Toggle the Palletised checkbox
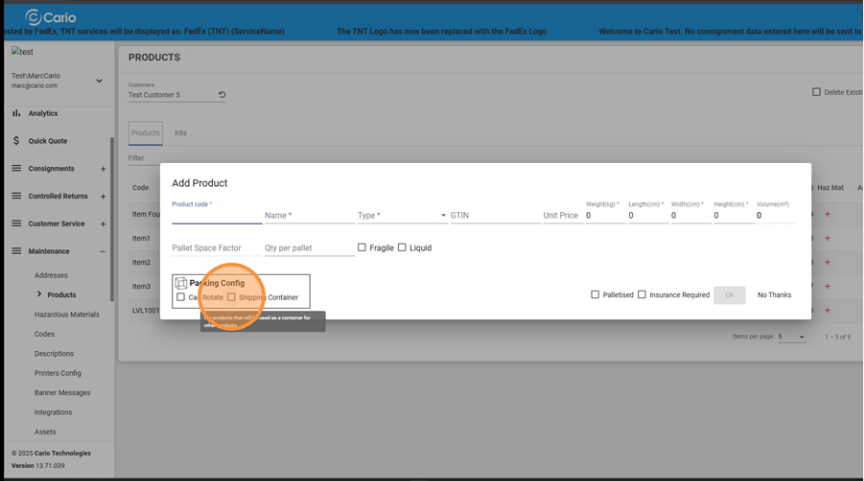Image resolution: width=864 pixels, height=481 pixels. pyautogui.click(x=595, y=295)
